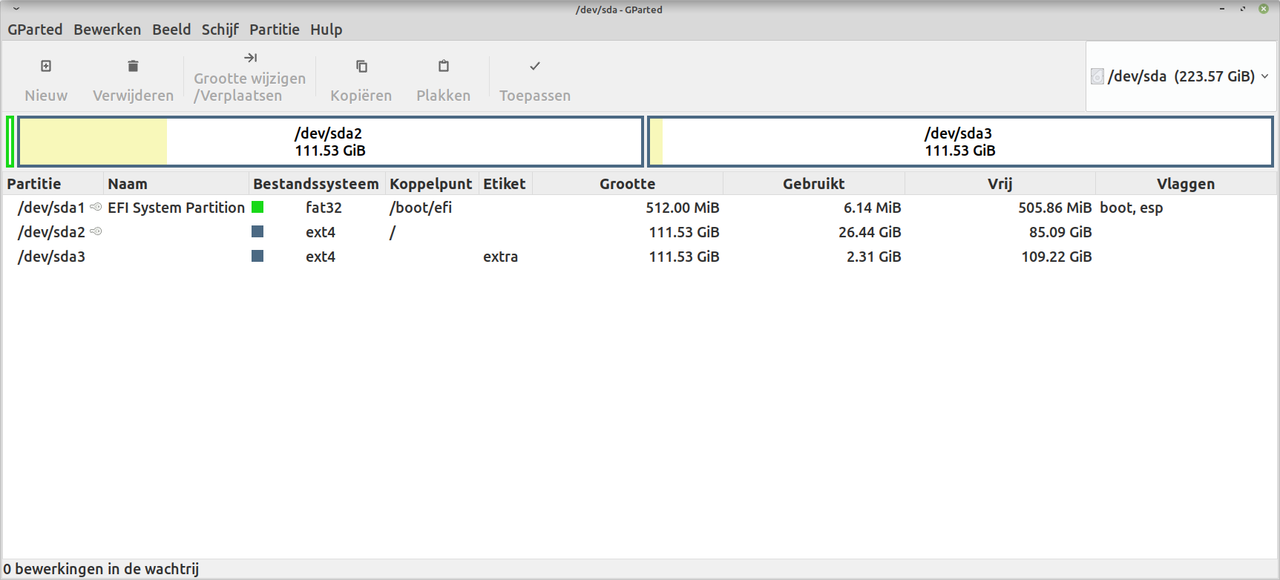The height and width of the screenshot is (580, 1280).
Task: Click the 512.00 MiB size cell
Action: [x=683, y=207]
